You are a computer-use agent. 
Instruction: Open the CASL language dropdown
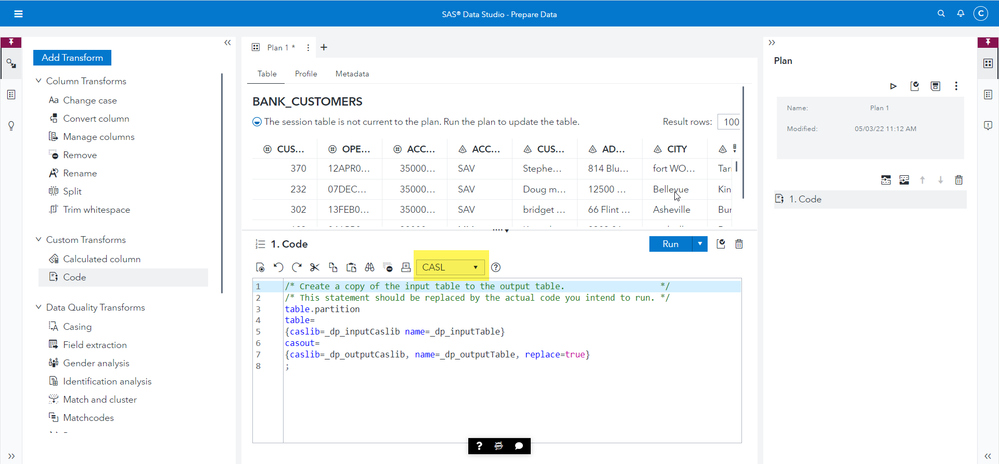[452, 268]
